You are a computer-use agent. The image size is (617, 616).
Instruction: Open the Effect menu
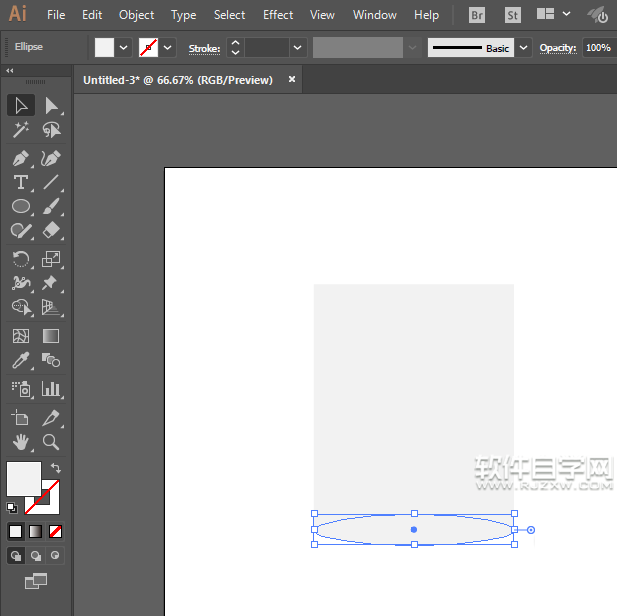pyautogui.click(x=278, y=15)
